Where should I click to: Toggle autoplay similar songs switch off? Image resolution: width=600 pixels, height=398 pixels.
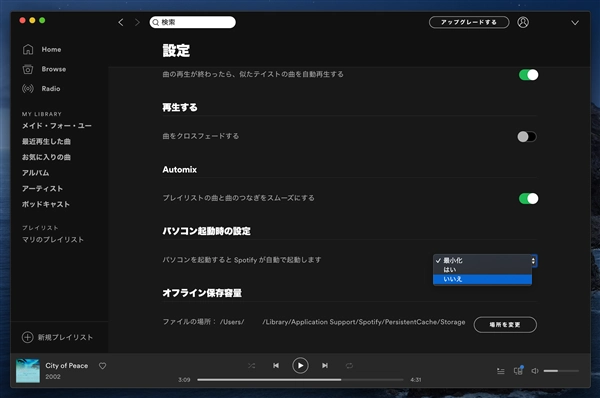point(528,75)
